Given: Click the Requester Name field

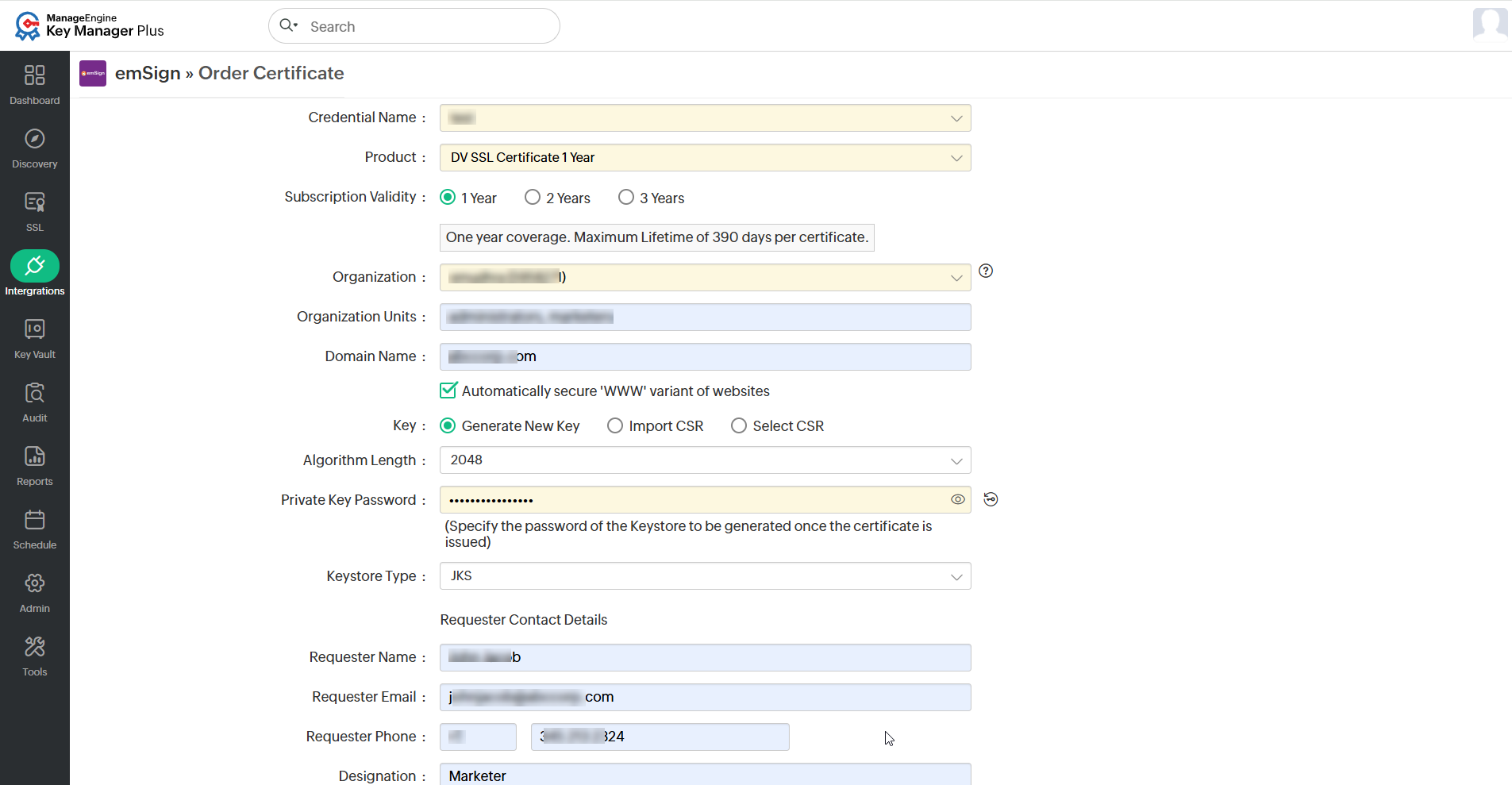Looking at the screenshot, I should click(x=706, y=658).
